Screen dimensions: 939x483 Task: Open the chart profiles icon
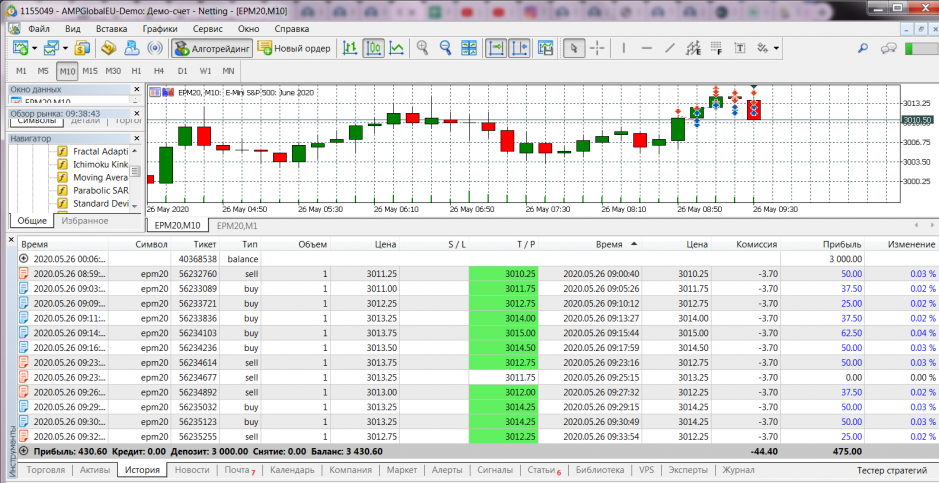(x=52, y=48)
